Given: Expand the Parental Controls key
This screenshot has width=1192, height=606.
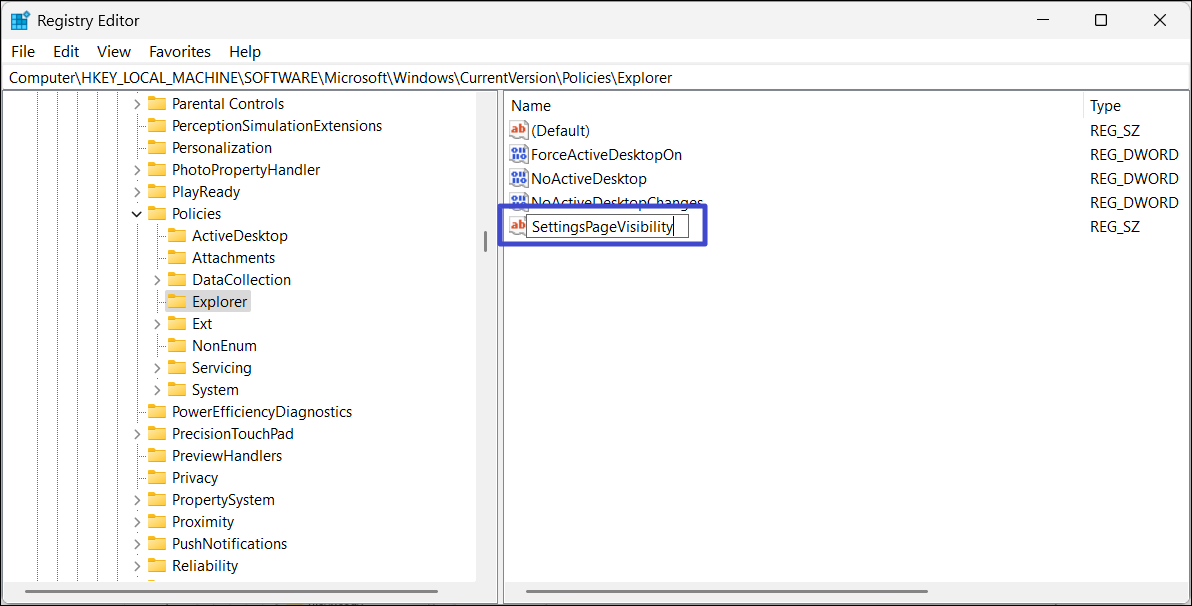Looking at the screenshot, I should point(137,104).
